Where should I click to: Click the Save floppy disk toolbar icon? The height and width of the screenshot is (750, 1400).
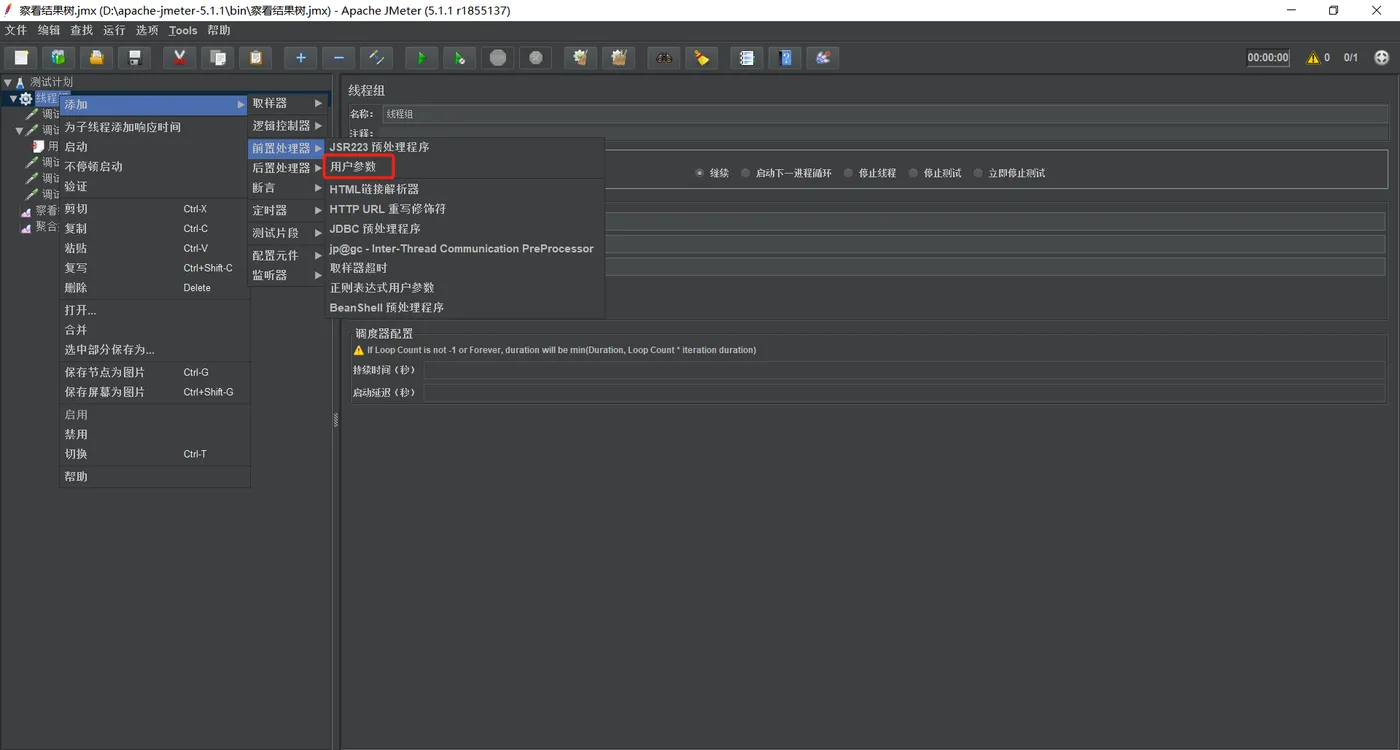pos(134,58)
